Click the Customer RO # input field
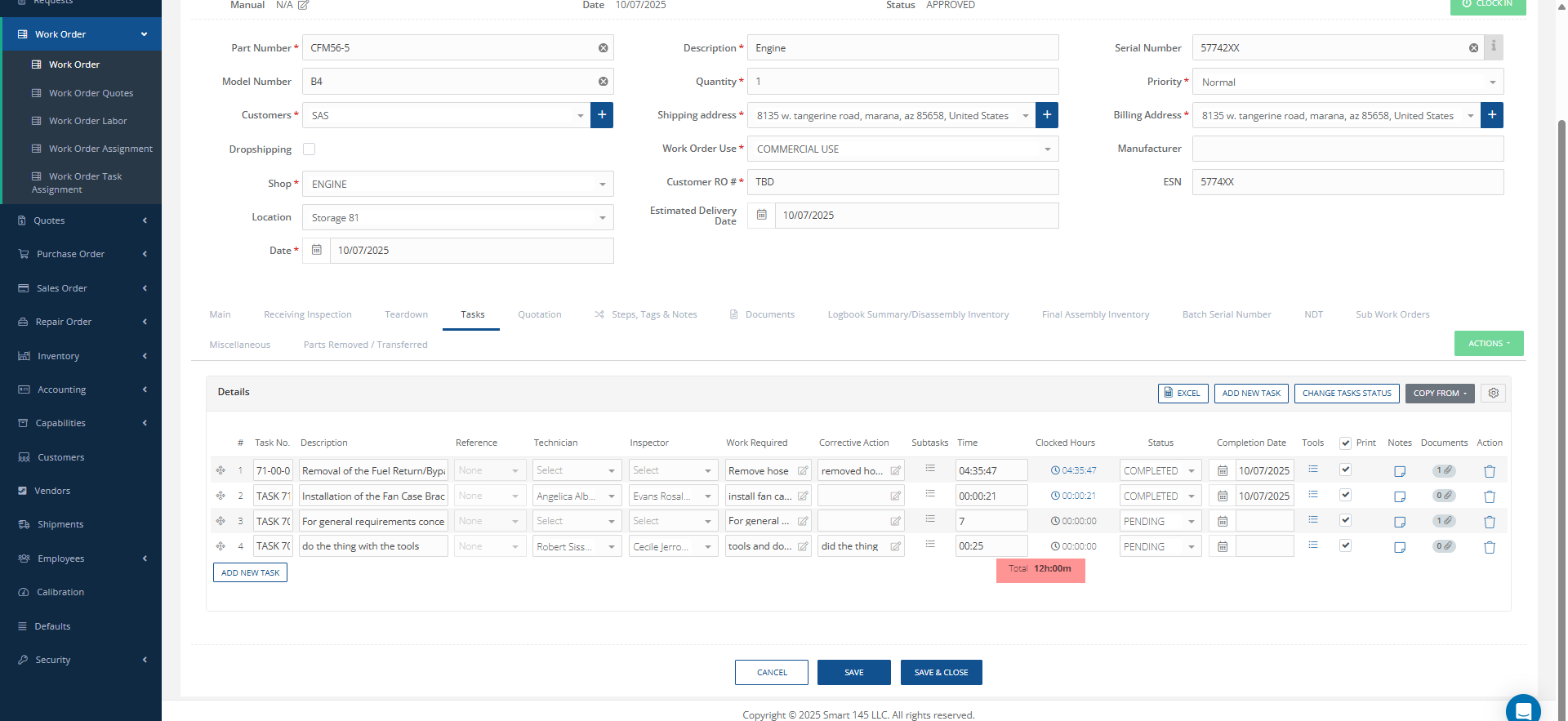The image size is (1568, 721). pyautogui.click(x=902, y=182)
